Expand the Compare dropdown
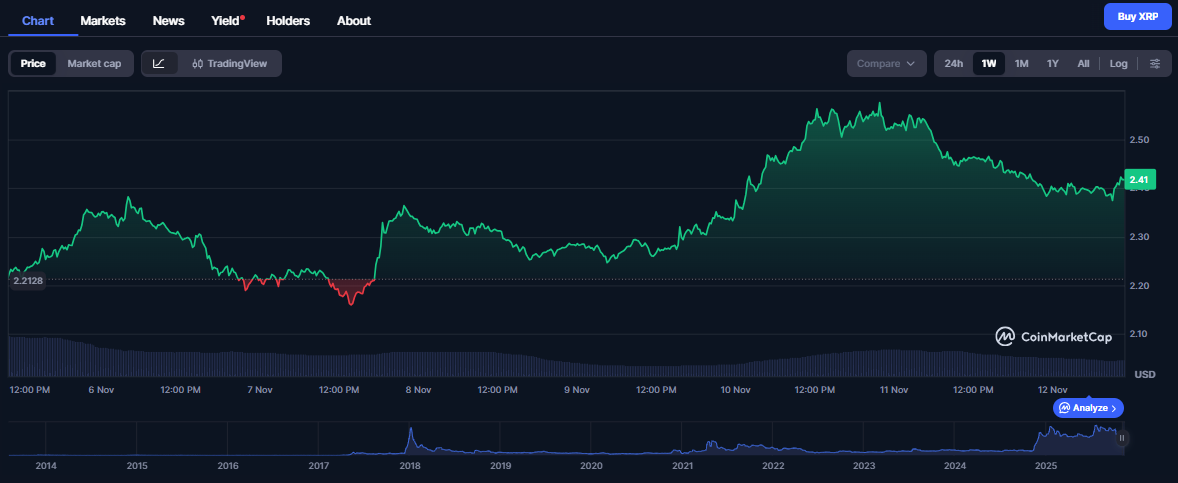Screen dimensions: 1178x483 coord(886,64)
